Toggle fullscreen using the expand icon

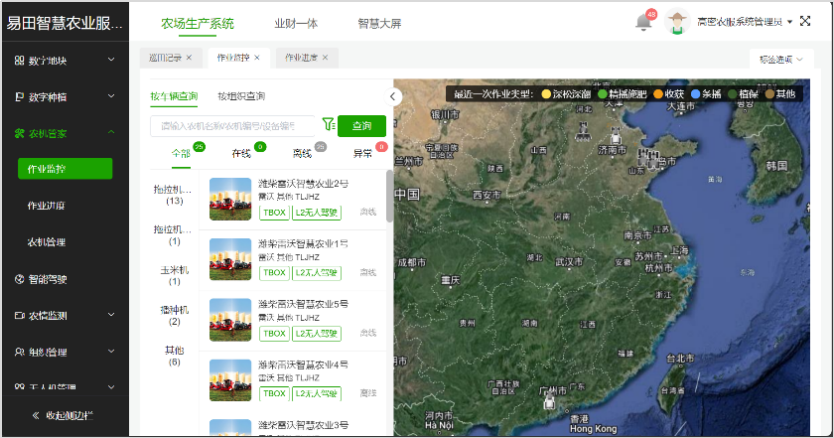(x=805, y=21)
